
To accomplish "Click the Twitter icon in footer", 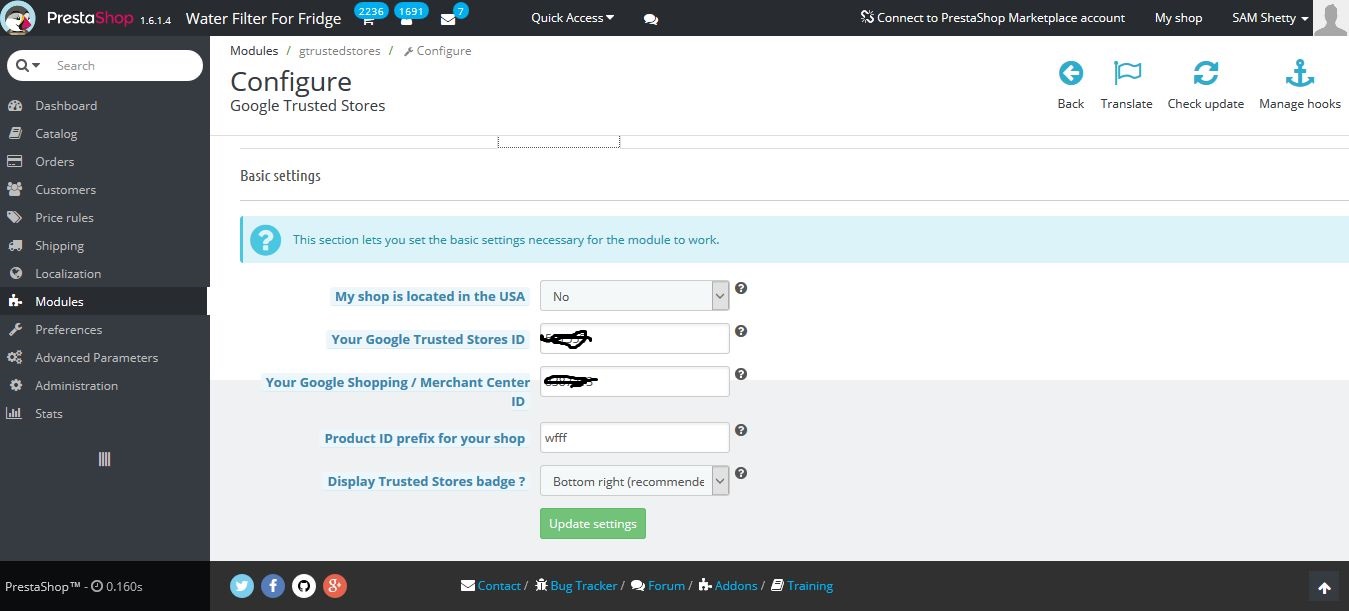I will [x=242, y=586].
